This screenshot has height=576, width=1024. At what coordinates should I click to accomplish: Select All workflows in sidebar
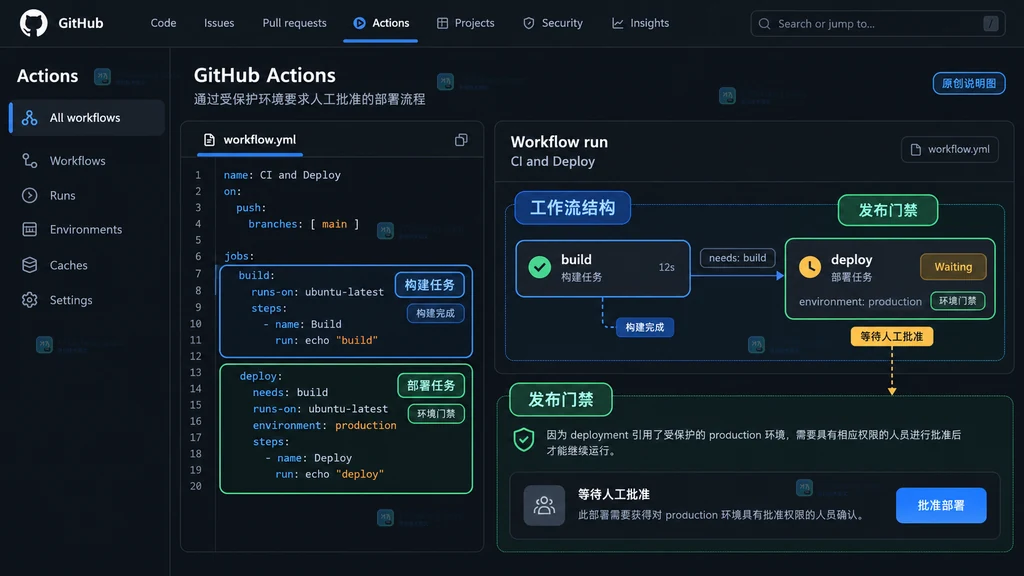click(x=87, y=118)
